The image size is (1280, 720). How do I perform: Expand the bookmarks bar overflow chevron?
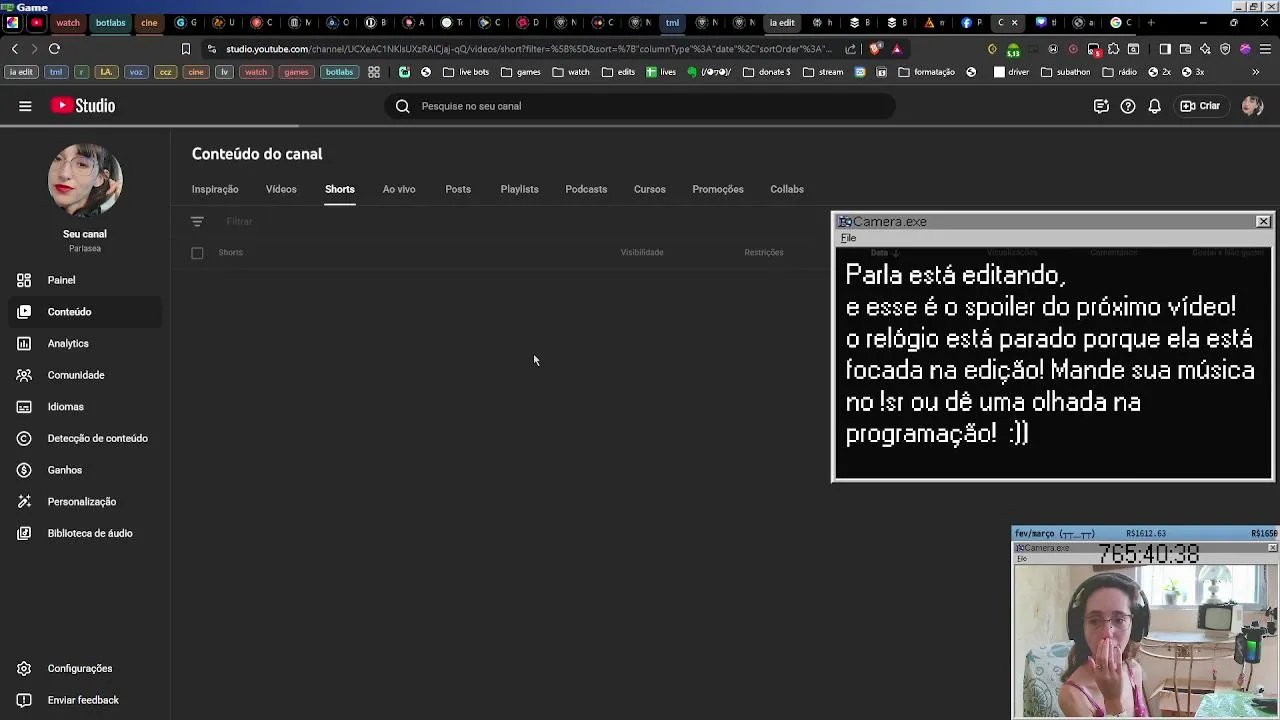click(1255, 72)
